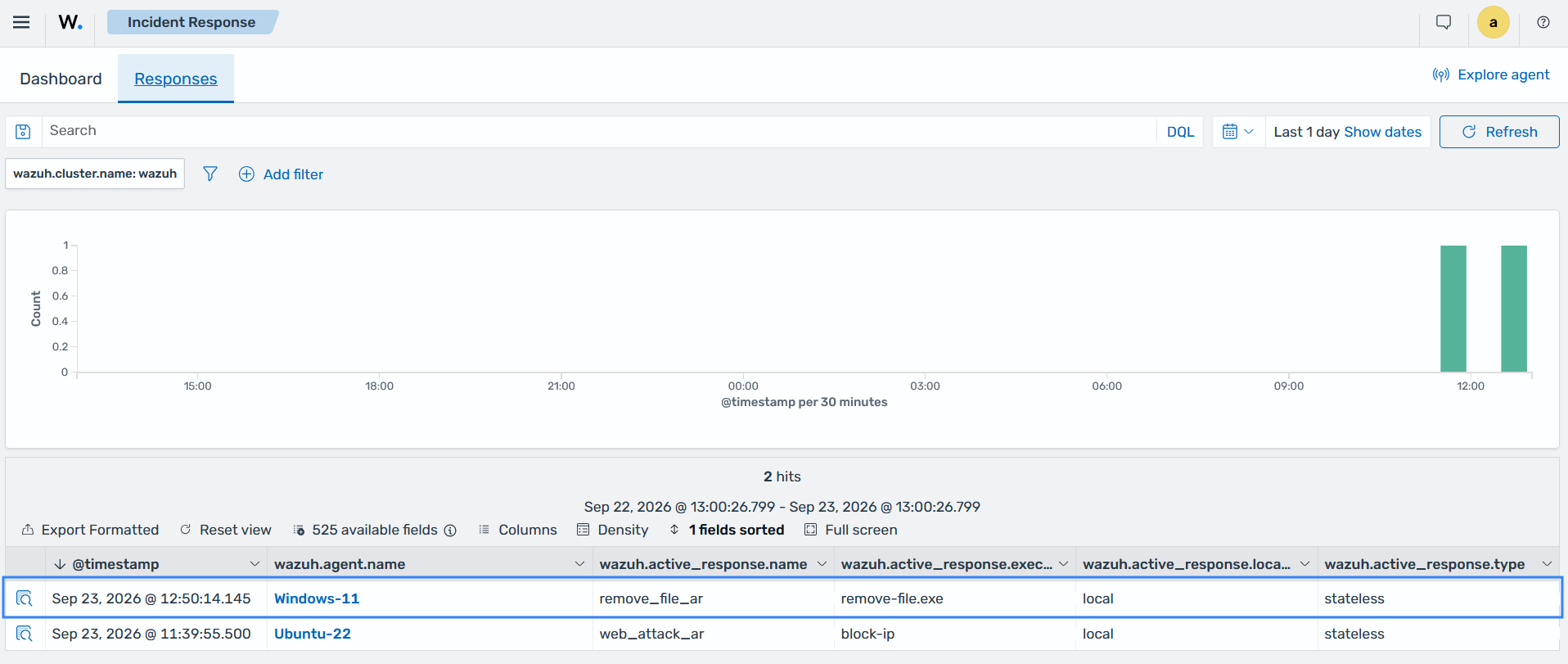Expand the wazuh.active_response.type column menu

pyautogui.click(x=1547, y=564)
